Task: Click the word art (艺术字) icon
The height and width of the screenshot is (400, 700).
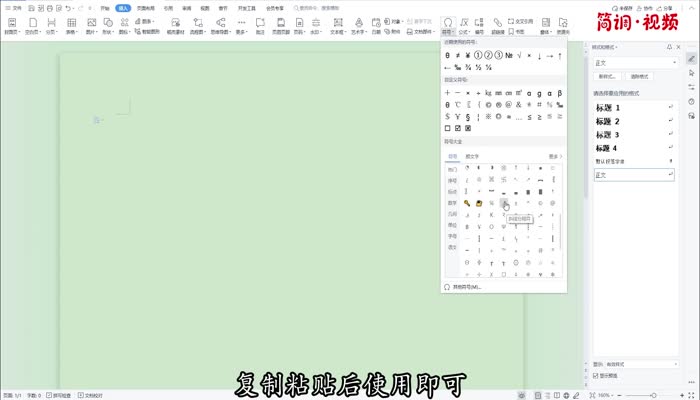Action: [359, 22]
